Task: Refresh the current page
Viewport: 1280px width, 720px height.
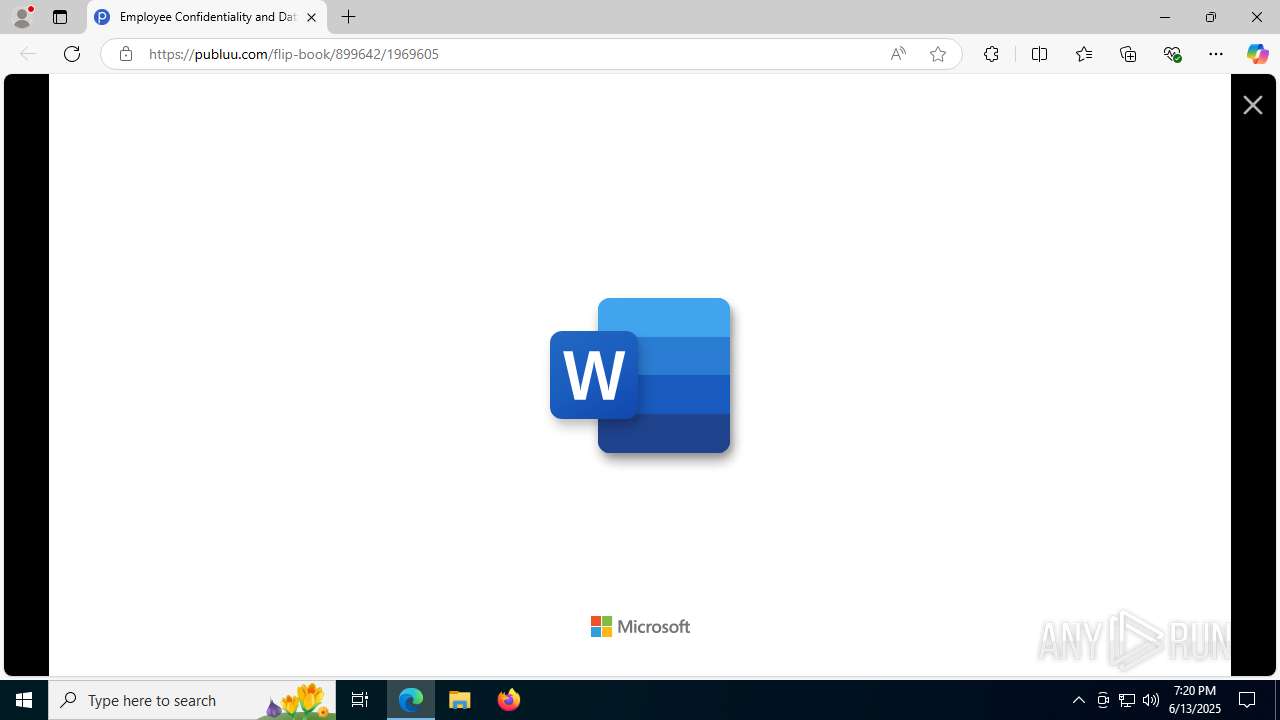Action: [x=72, y=54]
